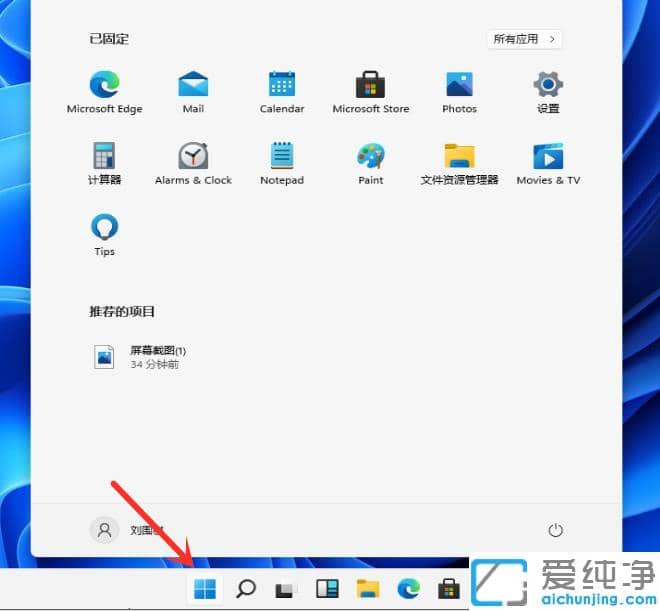Open Widgets from the taskbar
The height and width of the screenshot is (611, 660).
point(327,589)
